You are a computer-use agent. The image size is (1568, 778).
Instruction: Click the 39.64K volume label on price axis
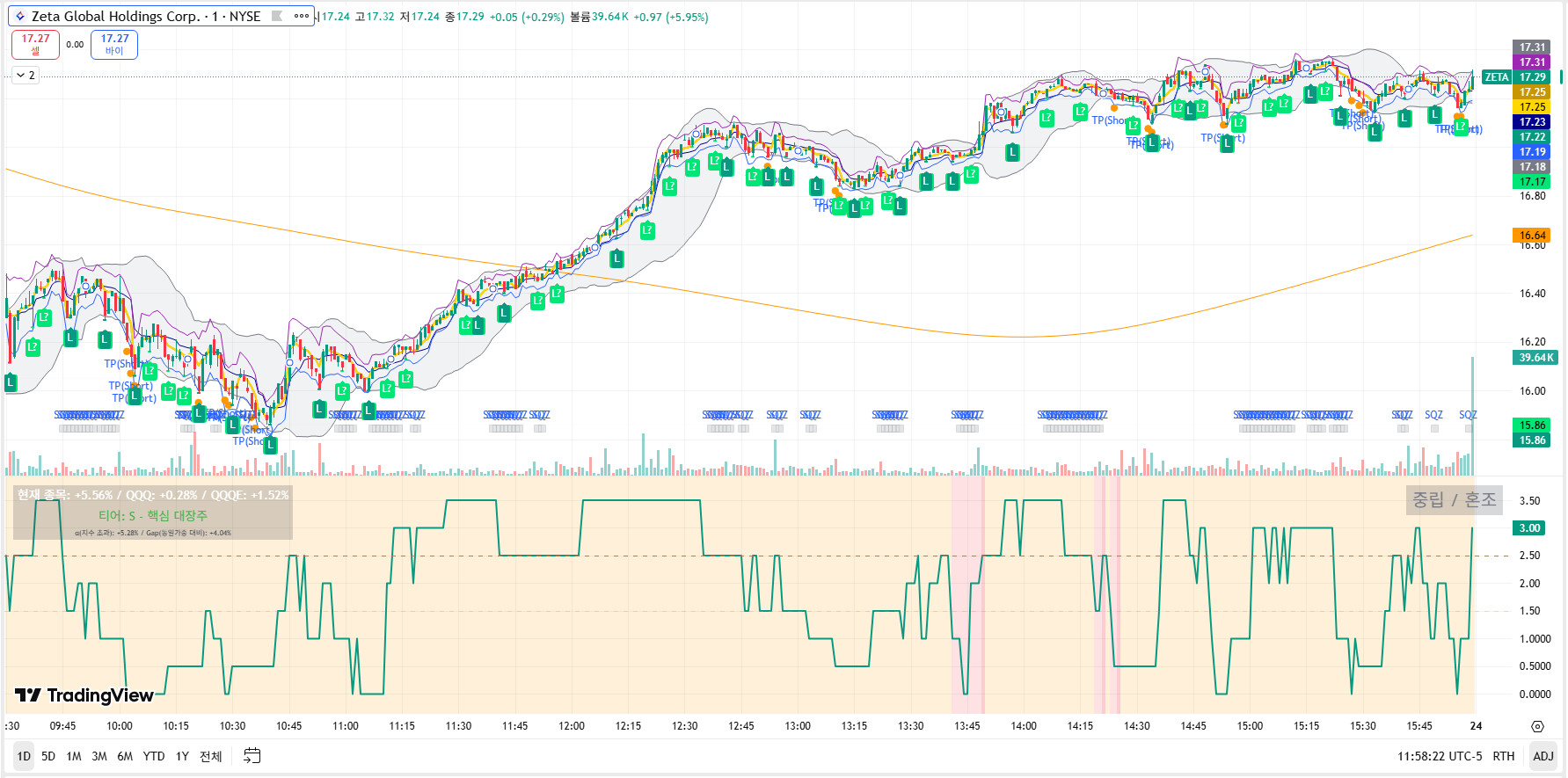coord(1535,358)
